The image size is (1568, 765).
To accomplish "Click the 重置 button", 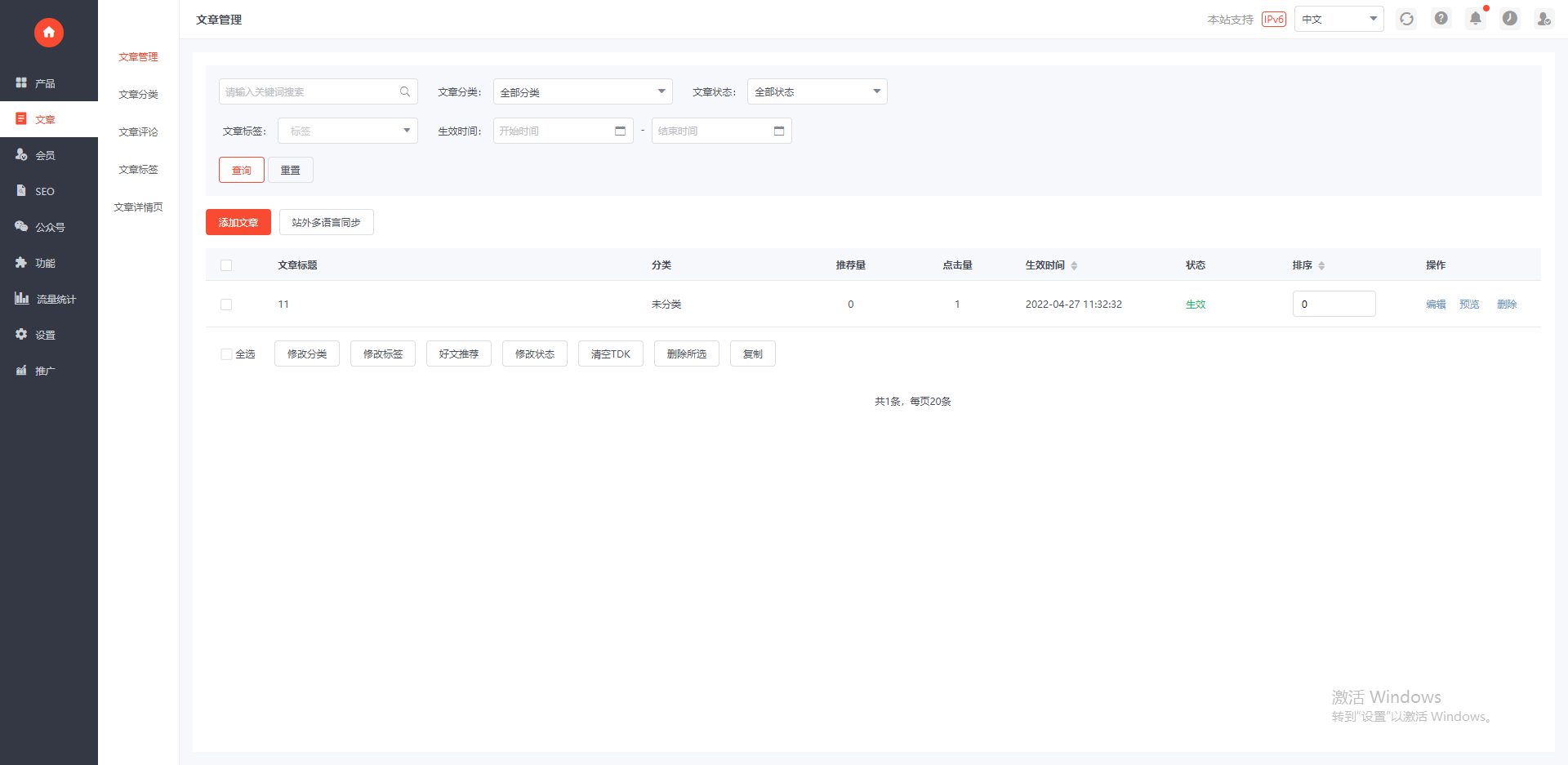I will 291,170.
